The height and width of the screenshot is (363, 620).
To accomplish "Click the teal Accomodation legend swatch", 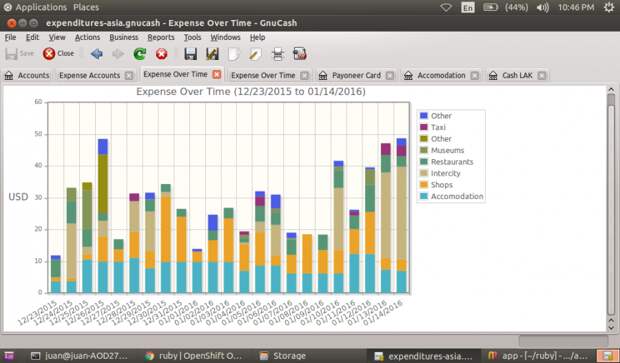I will click(x=423, y=196).
